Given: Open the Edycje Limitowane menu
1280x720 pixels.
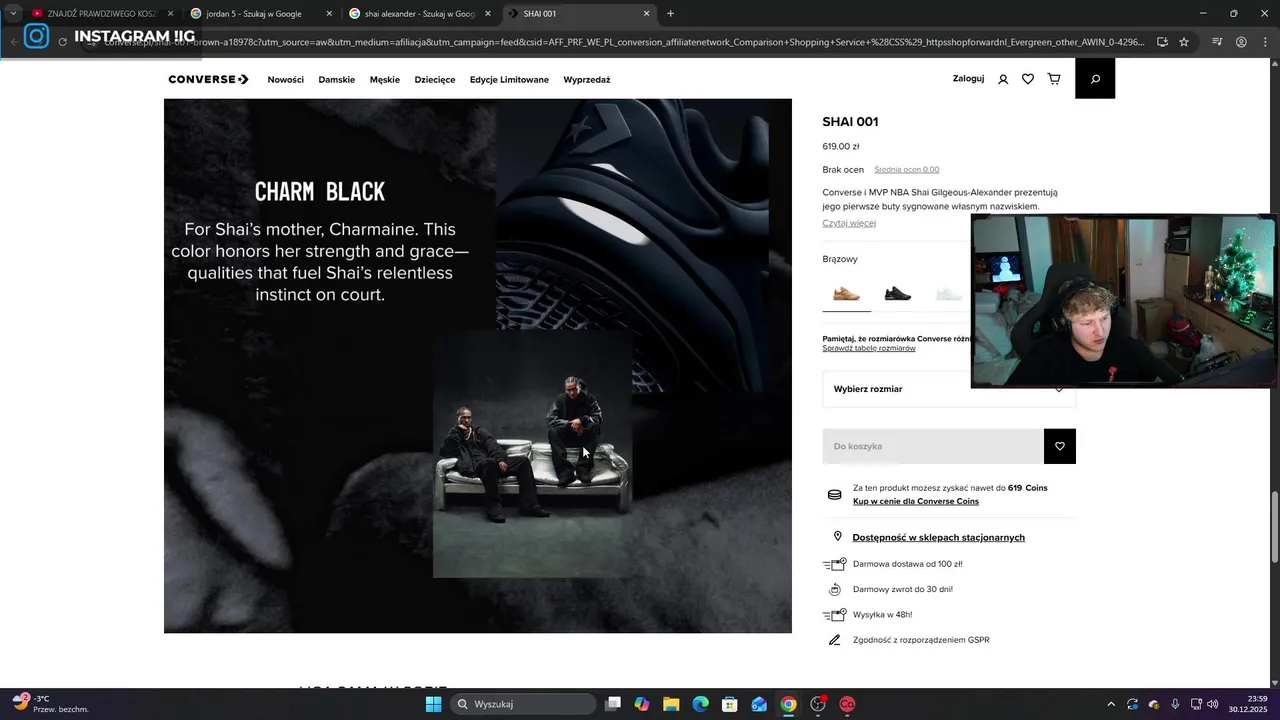Looking at the screenshot, I should (x=509, y=80).
